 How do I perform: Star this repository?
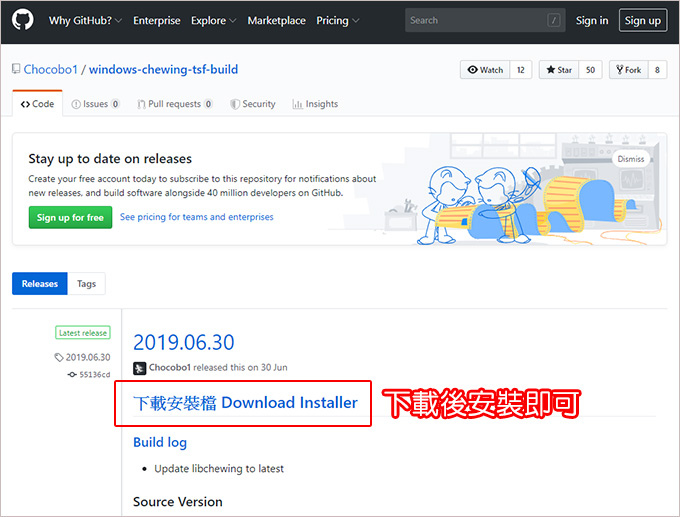tap(559, 70)
